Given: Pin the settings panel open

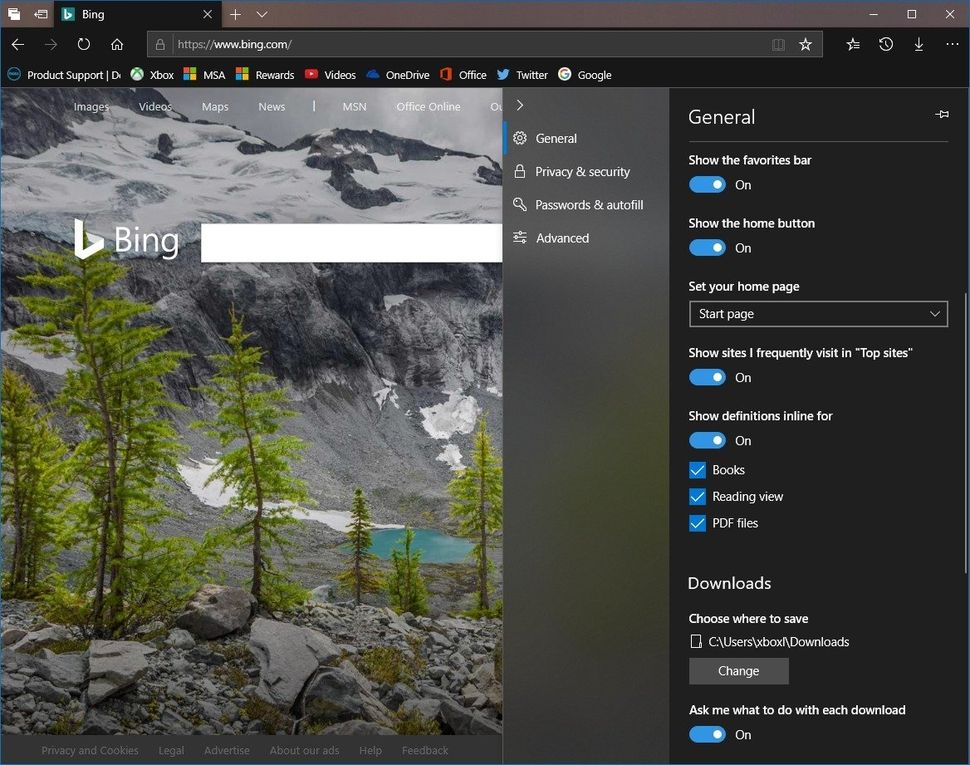Looking at the screenshot, I should [x=941, y=114].
